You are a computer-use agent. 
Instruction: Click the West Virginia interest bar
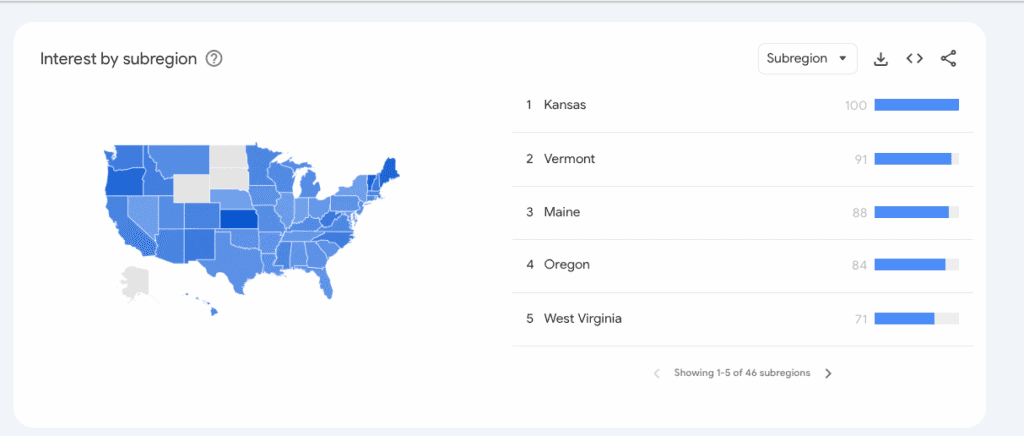(x=904, y=318)
